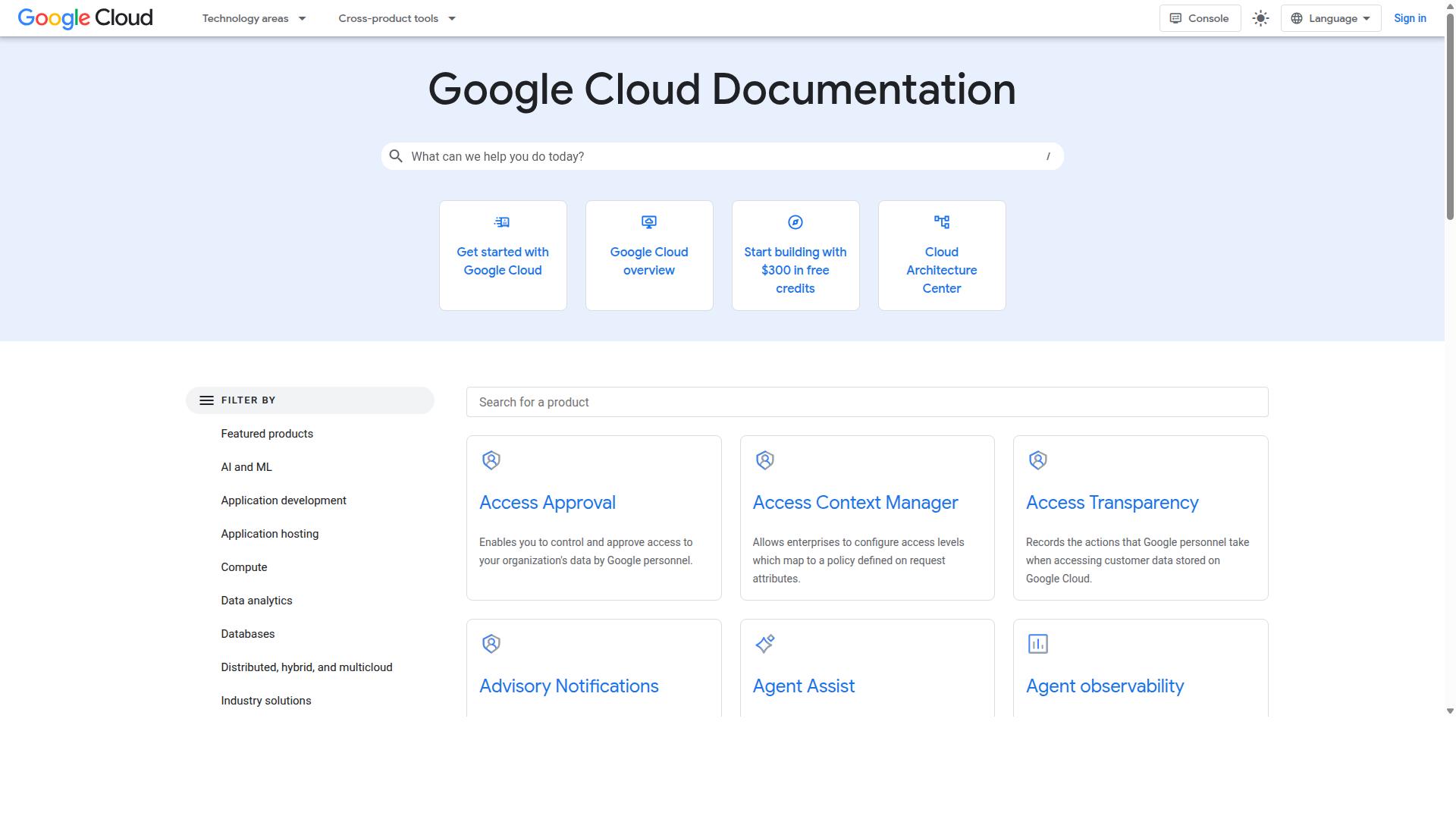The height and width of the screenshot is (819, 1456).
Task: Click the globe icon in Language button
Action: pyautogui.click(x=1297, y=18)
